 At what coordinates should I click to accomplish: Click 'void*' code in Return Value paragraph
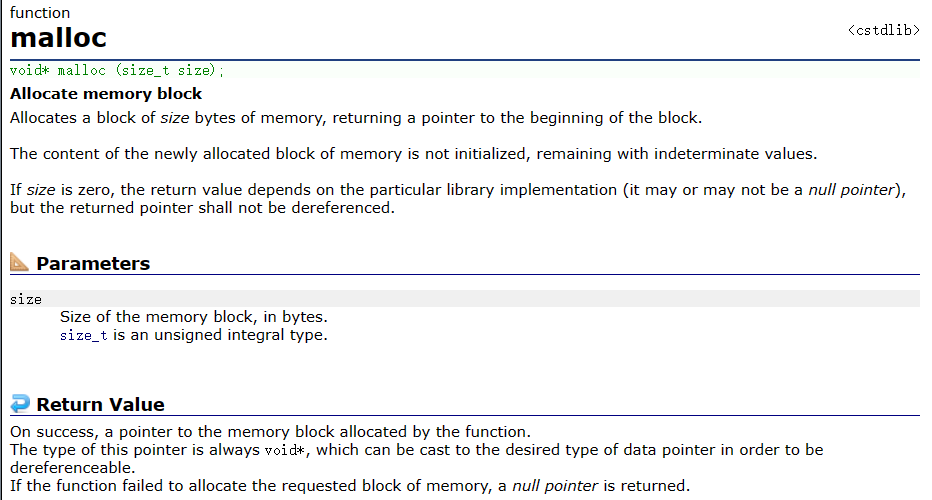pyautogui.click(x=285, y=450)
